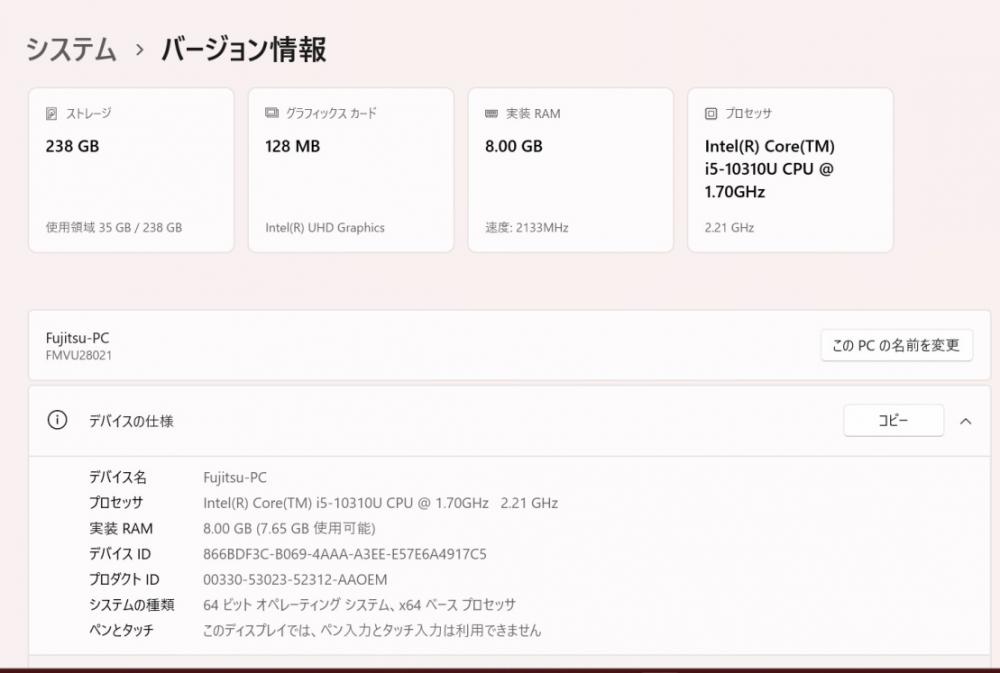Click the info icon beside デバイスの仕様
Image resolution: width=1000 pixels, height=673 pixels.
tap(57, 420)
